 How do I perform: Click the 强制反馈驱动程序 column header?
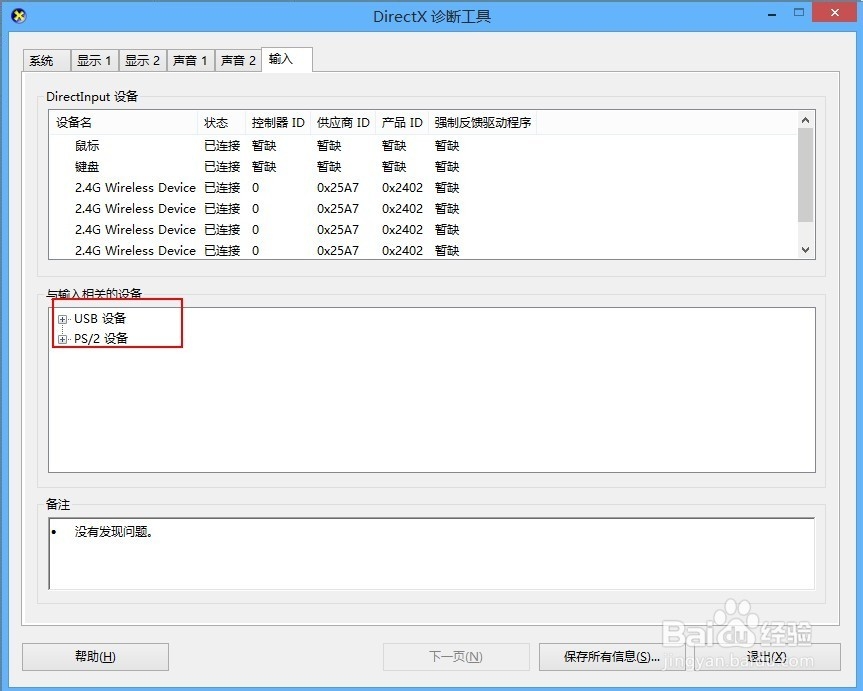[x=482, y=122]
